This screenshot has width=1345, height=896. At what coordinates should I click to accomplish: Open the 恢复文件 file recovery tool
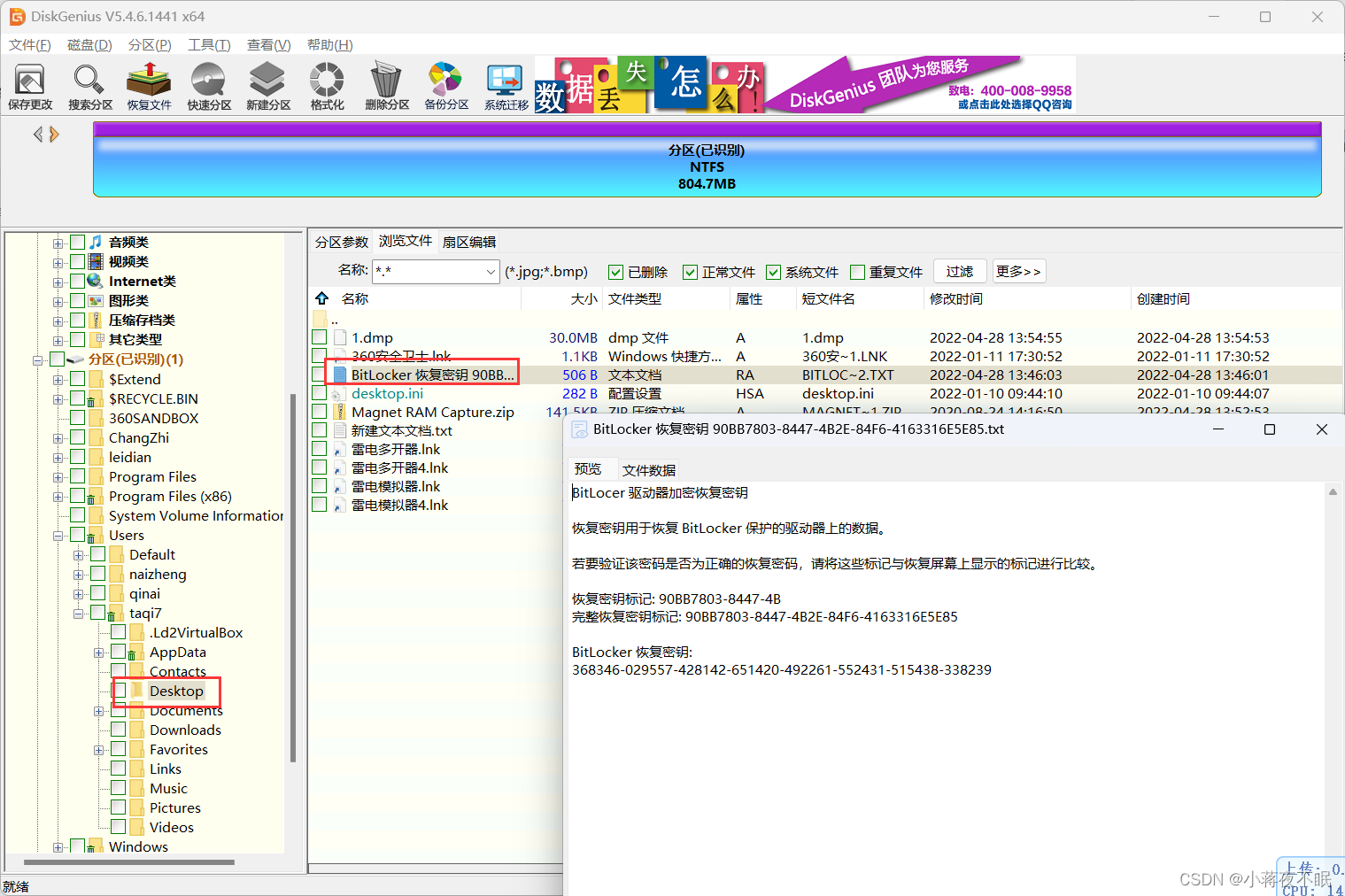coord(148,86)
